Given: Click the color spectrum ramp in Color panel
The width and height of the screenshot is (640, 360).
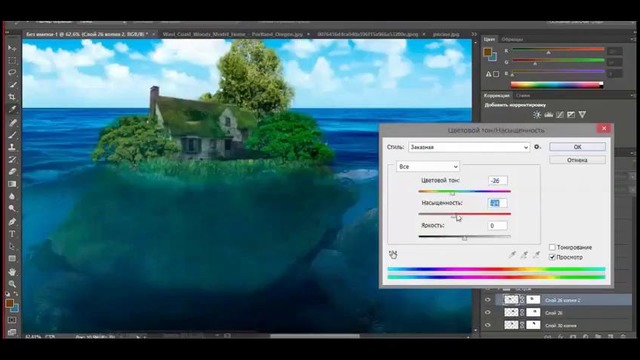Looking at the screenshot, I should pyautogui.click(x=557, y=85).
